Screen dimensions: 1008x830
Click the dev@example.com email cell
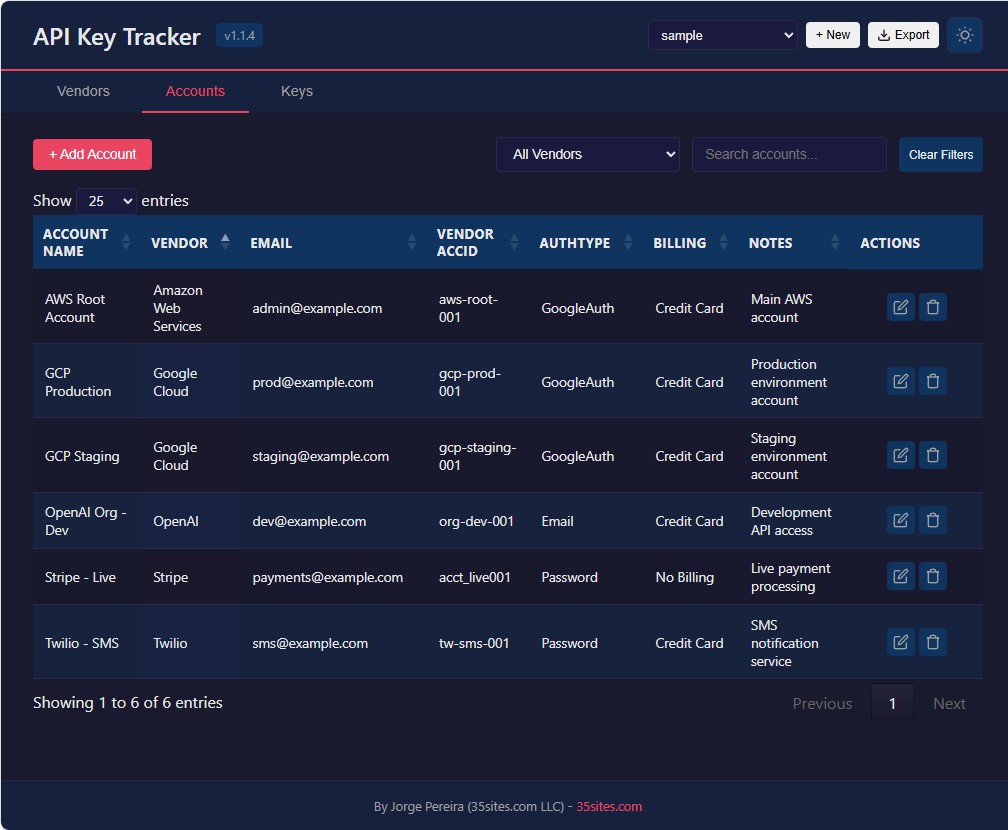pos(309,521)
